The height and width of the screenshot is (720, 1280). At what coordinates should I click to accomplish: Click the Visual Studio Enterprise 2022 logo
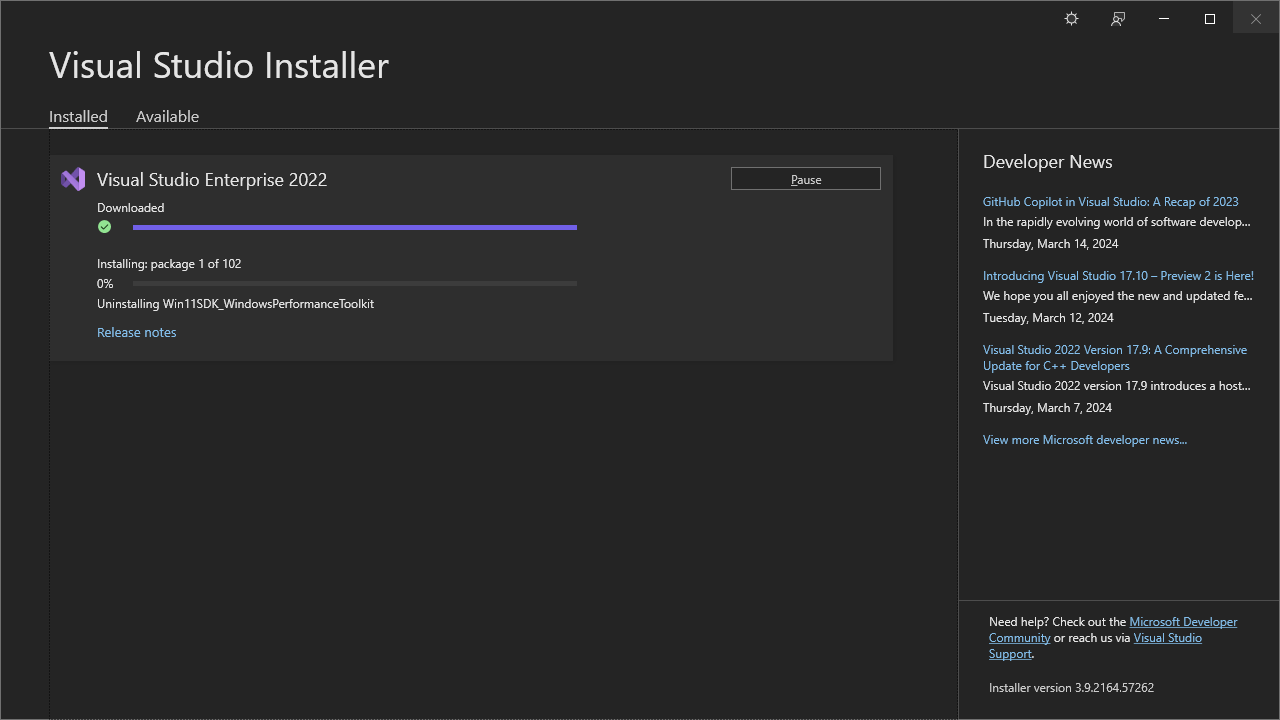[72, 179]
